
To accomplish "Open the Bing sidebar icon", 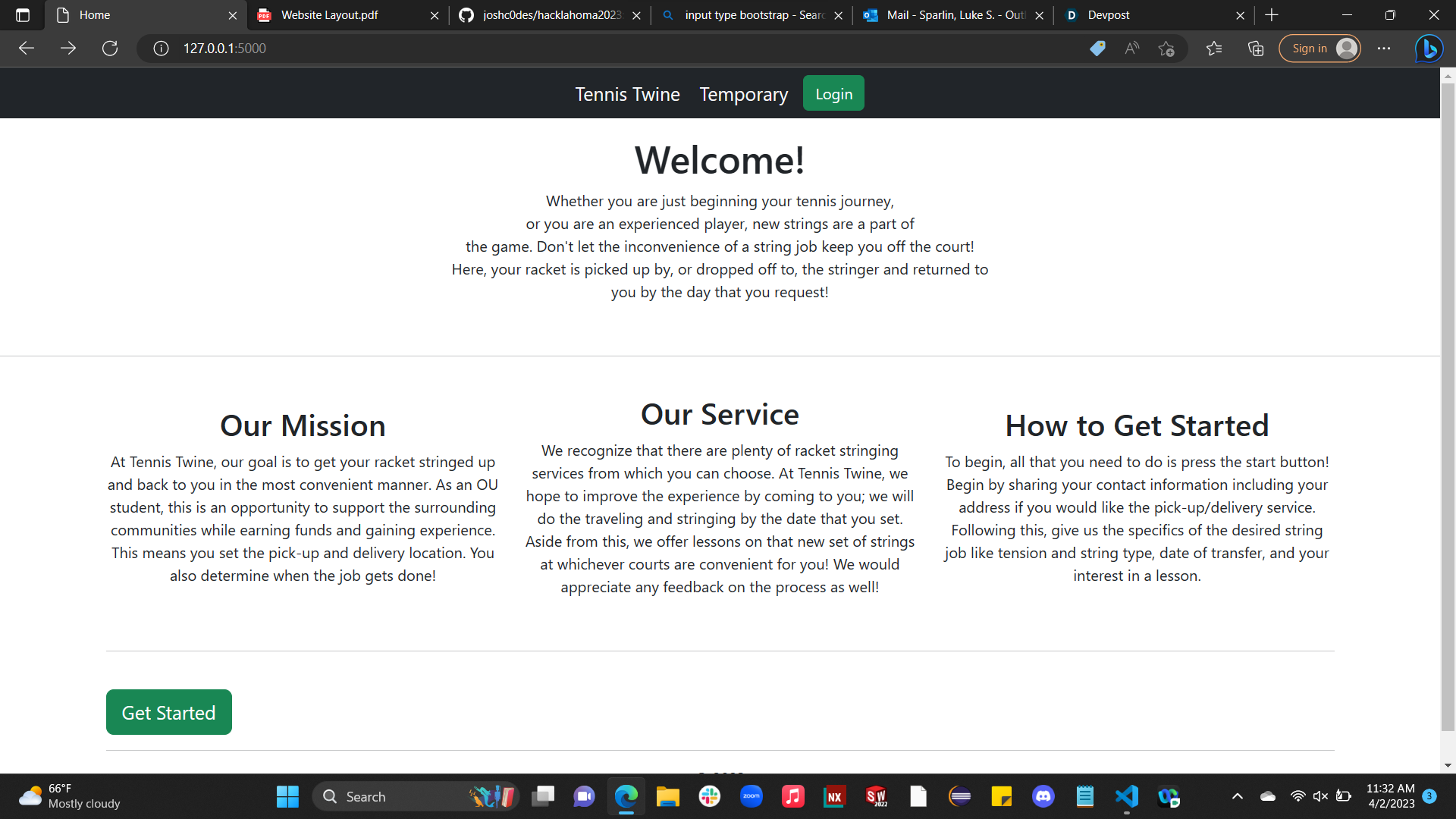I will tap(1429, 49).
